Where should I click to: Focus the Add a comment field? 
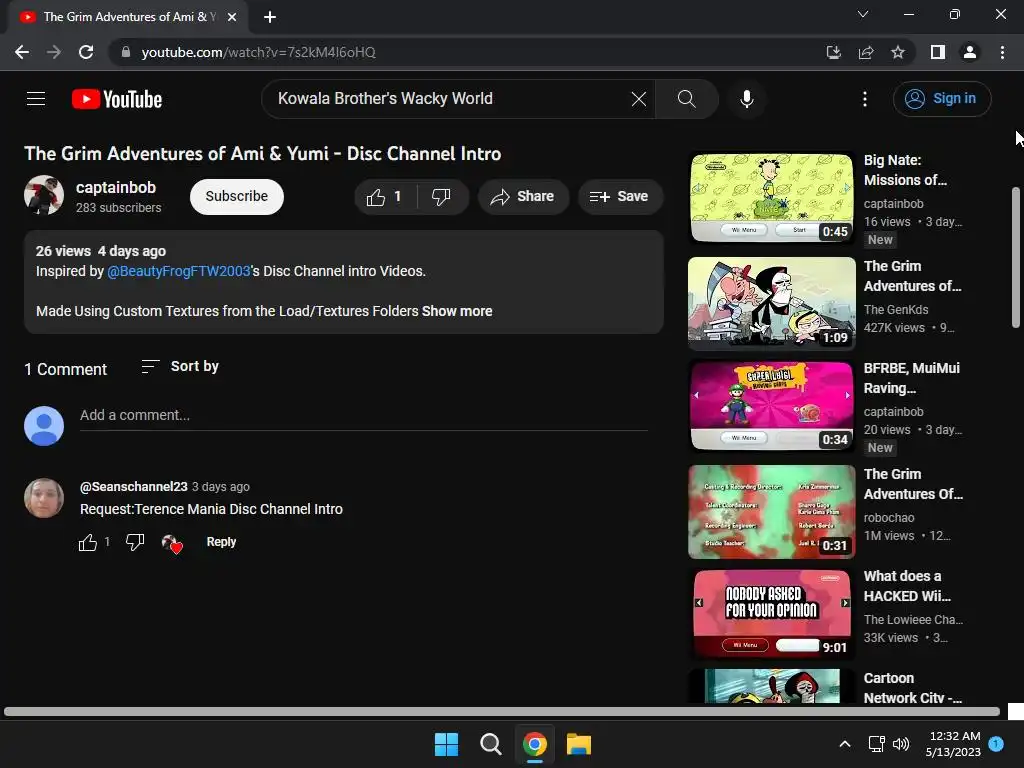pyautogui.click(x=363, y=415)
